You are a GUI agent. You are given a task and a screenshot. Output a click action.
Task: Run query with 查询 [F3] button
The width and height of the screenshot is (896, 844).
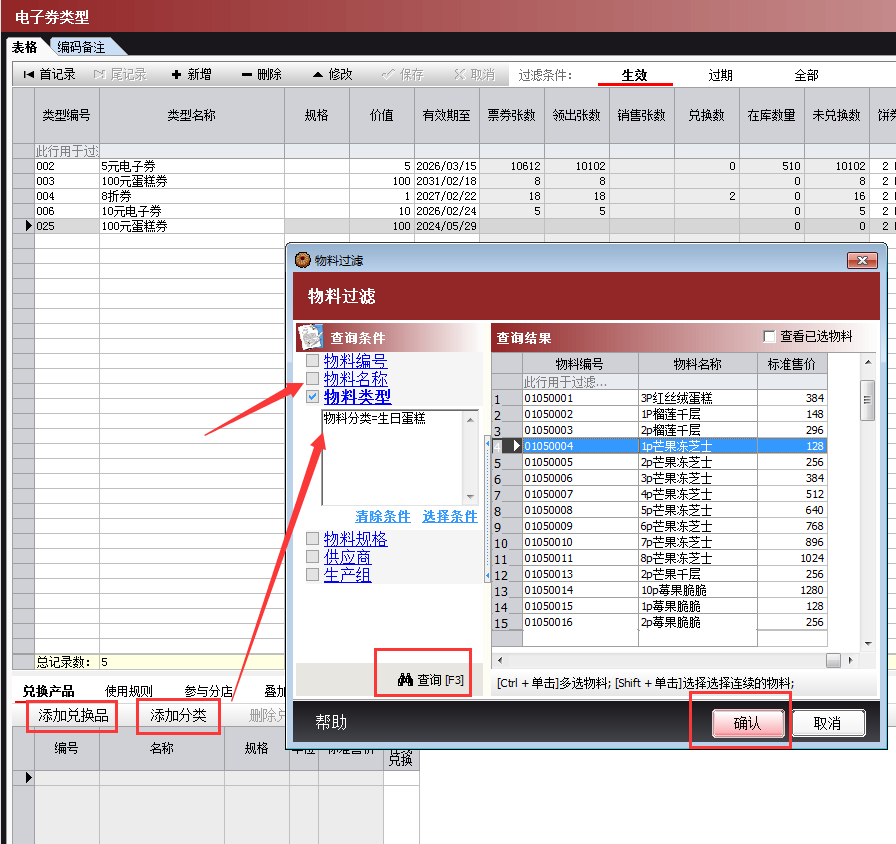pos(430,680)
